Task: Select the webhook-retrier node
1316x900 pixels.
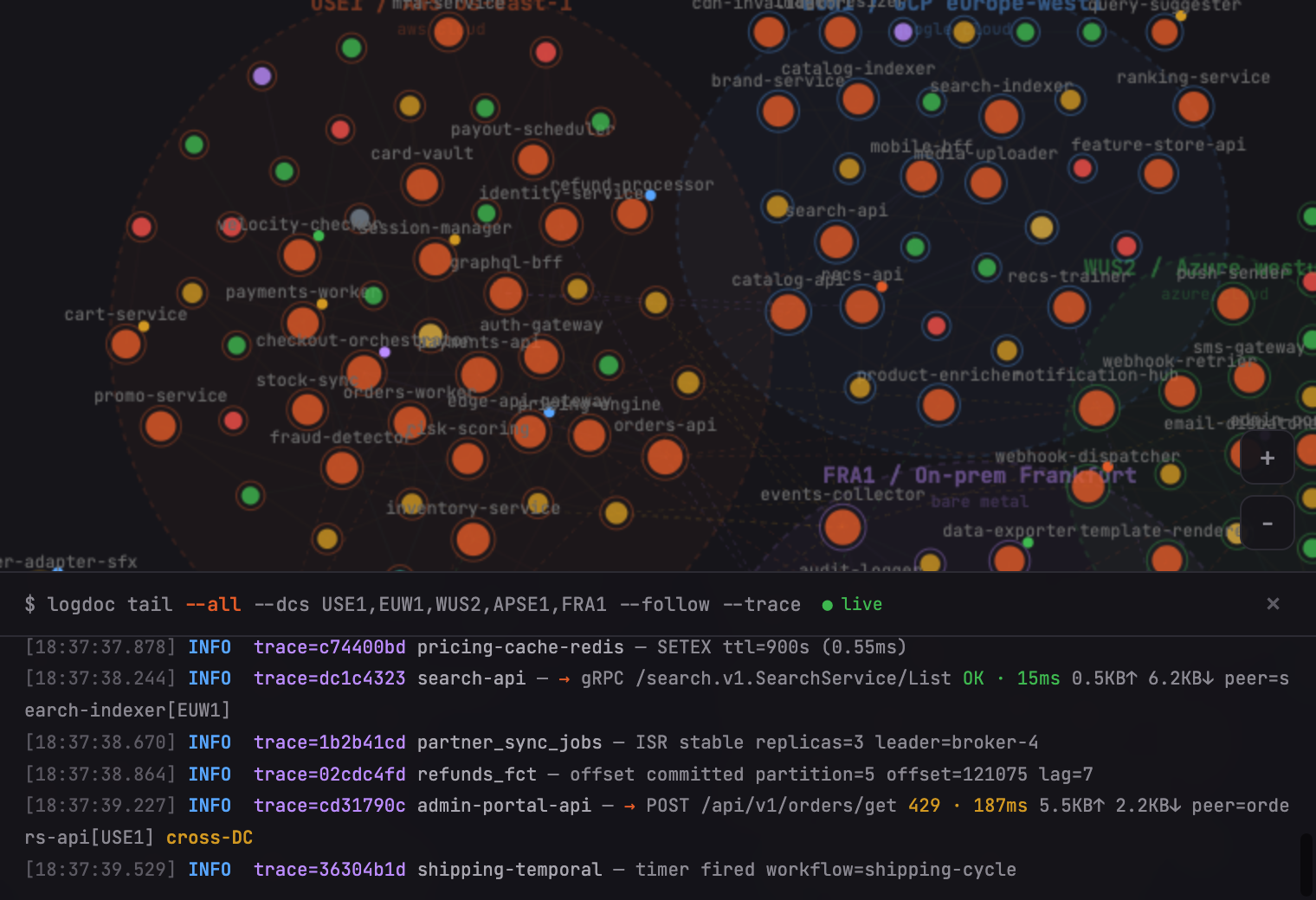Action: click(x=1180, y=391)
